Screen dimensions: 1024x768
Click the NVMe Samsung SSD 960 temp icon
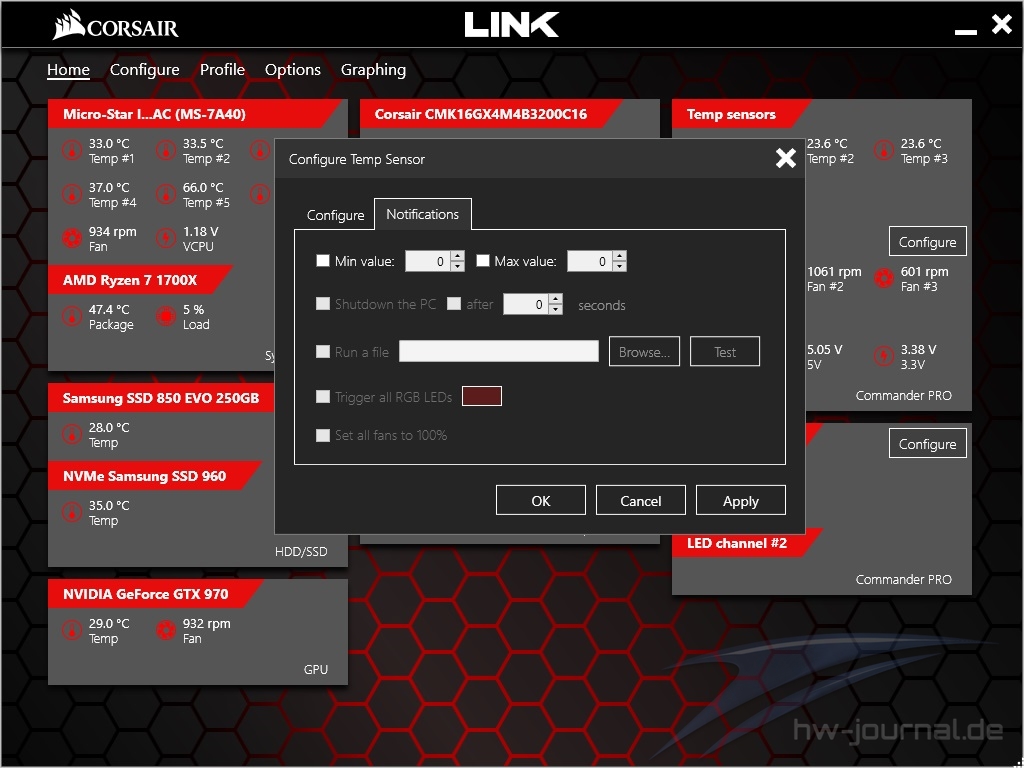tap(72, 512)
